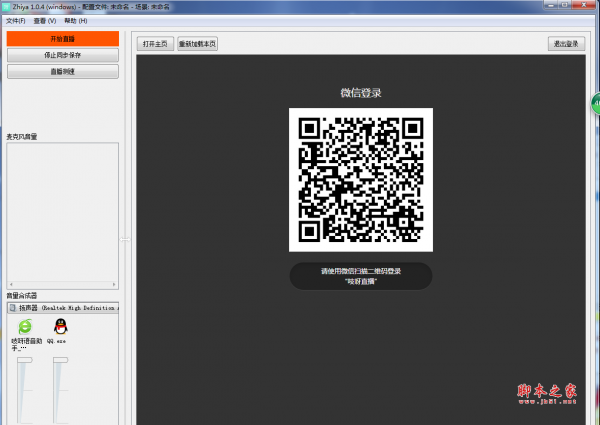The height and width of the screenshot is (425, 600).
Task: Open the 帮助(H) menu
Action: (x=75, y=20)
